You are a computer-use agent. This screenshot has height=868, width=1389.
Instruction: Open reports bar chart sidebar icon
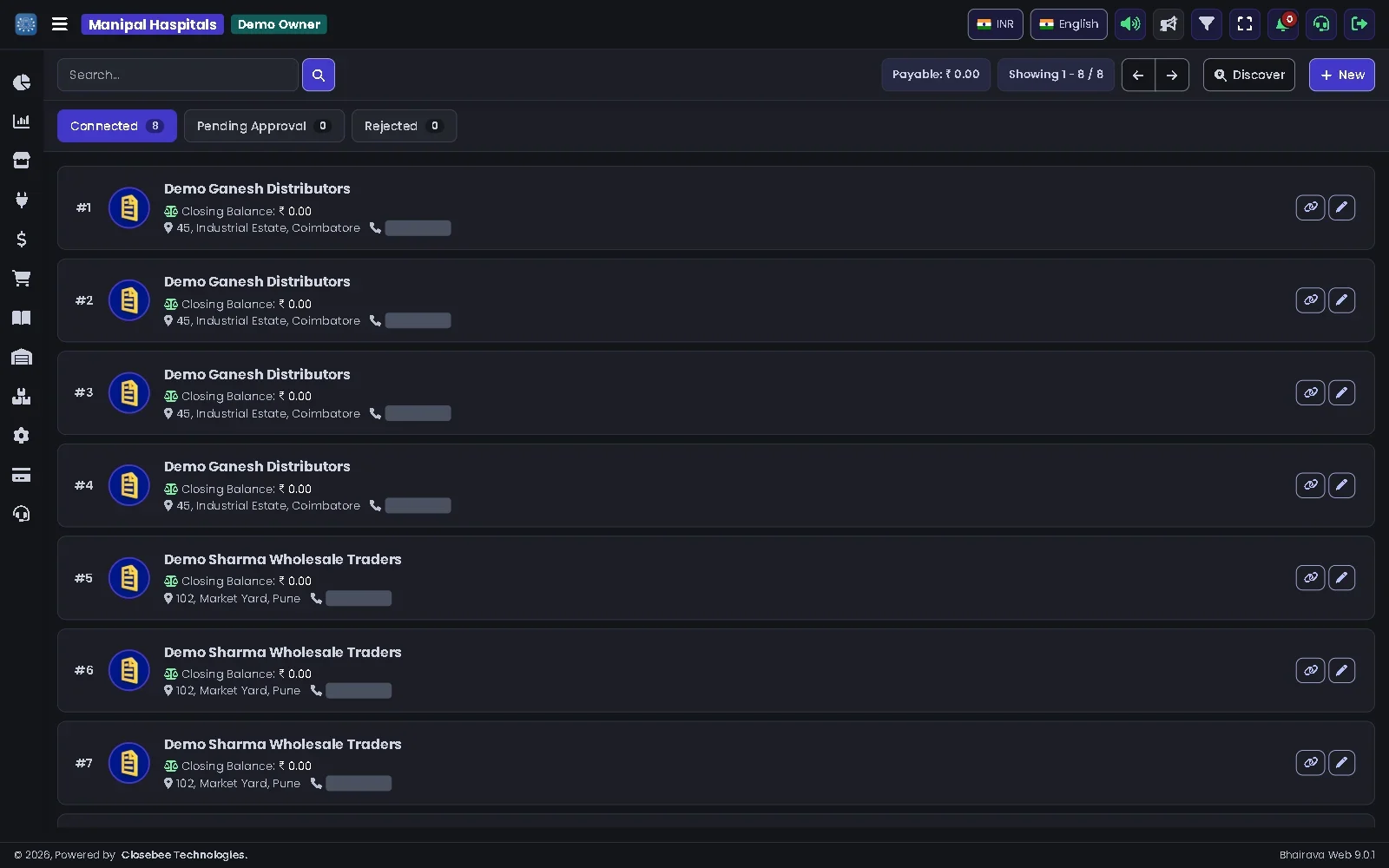(x=22, y=122)
